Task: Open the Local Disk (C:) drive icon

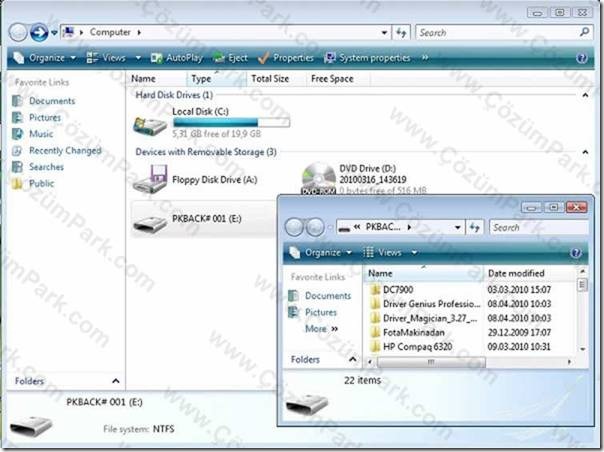Action: coord(150,125)
